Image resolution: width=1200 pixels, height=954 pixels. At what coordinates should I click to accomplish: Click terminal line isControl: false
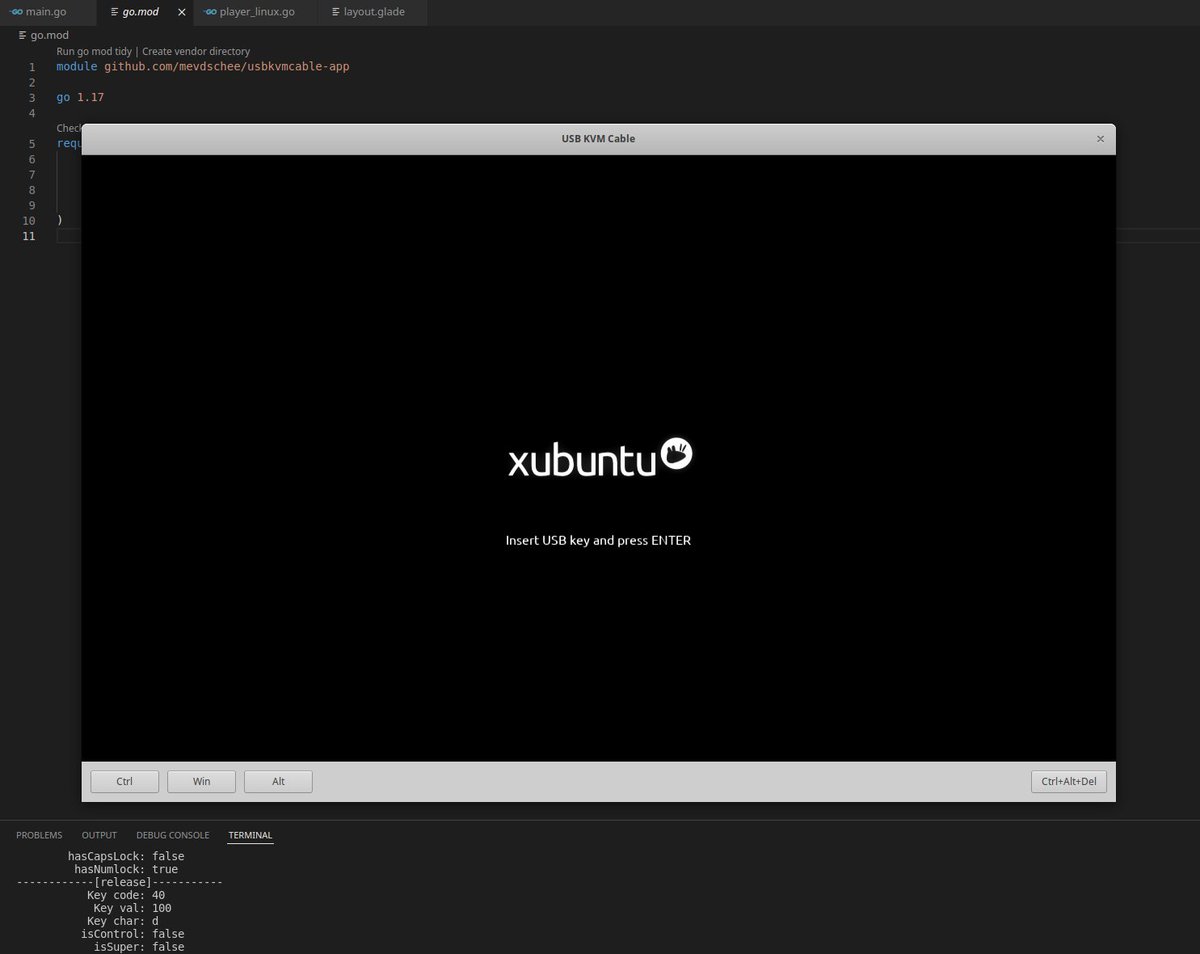pyautogui.click(x=132, y=934)
